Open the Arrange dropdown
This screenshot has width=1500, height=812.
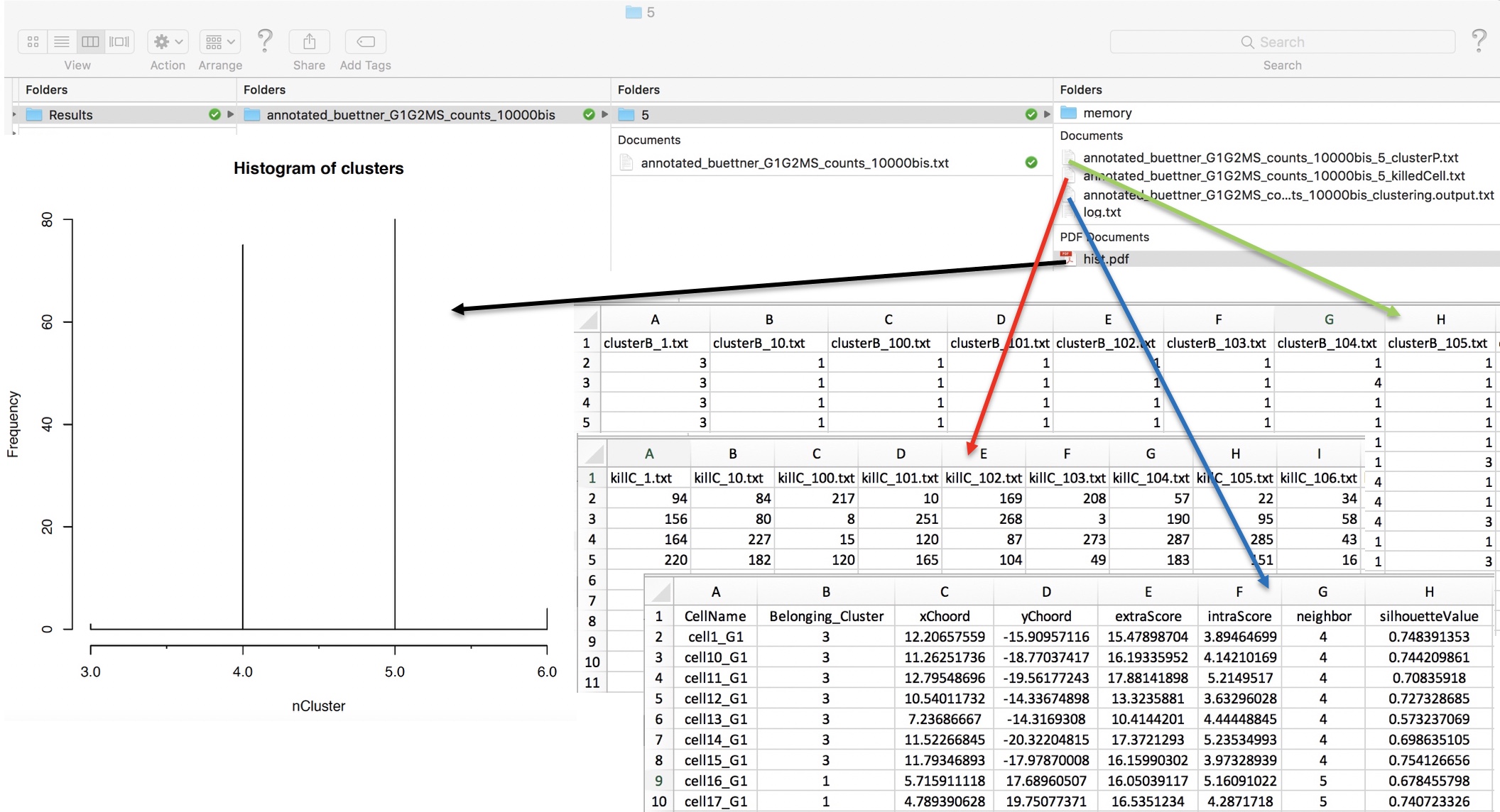(220, 42)
